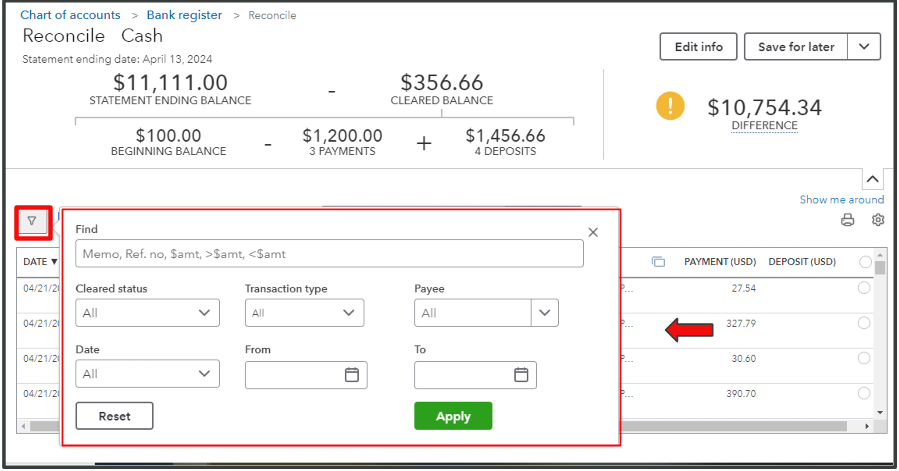Open the Transaction type dropdown
Screen dimensions: 899x471
point(304,313)
